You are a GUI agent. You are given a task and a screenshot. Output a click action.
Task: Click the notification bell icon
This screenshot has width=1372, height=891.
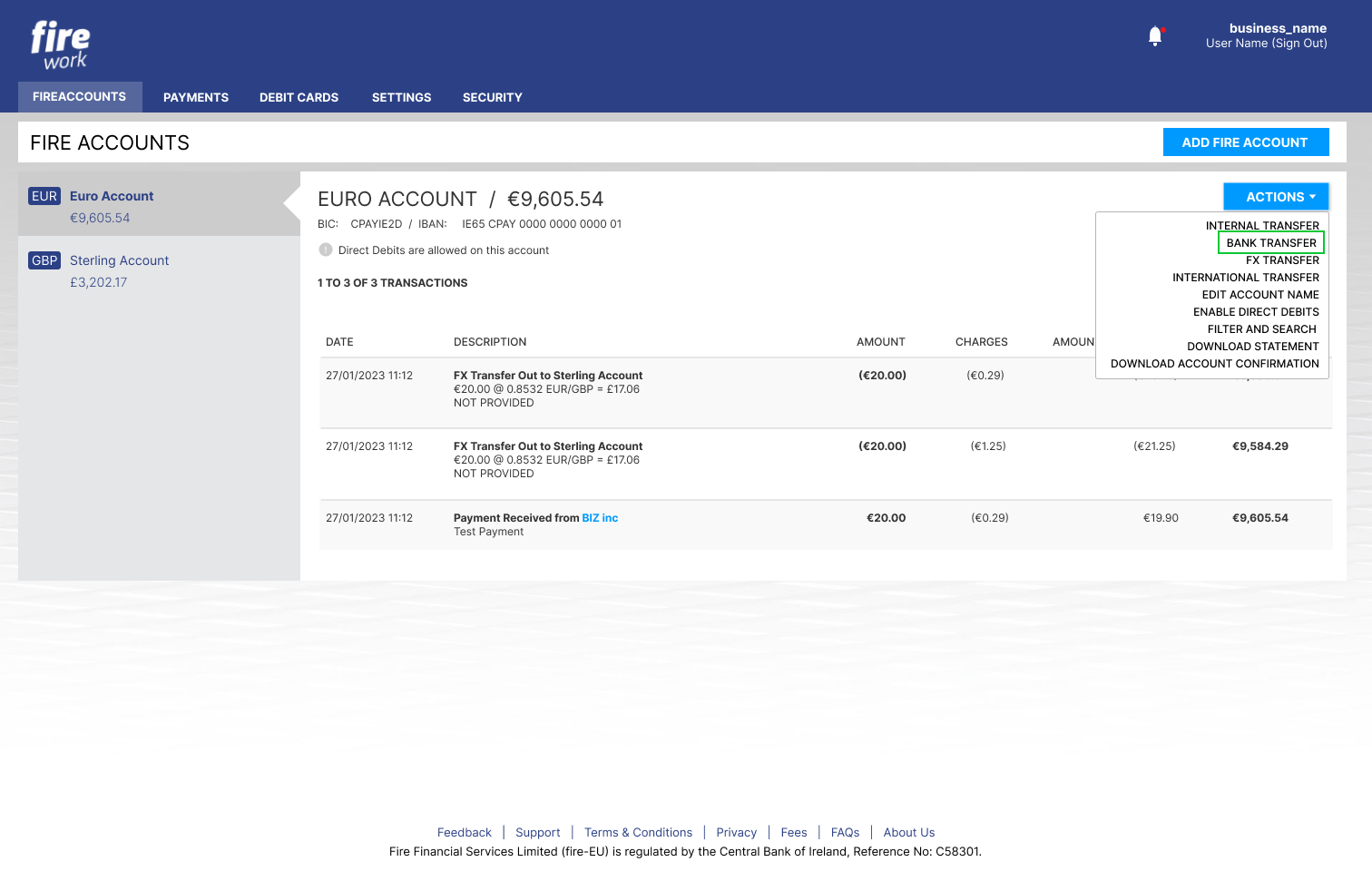[x=1155, y=36]
